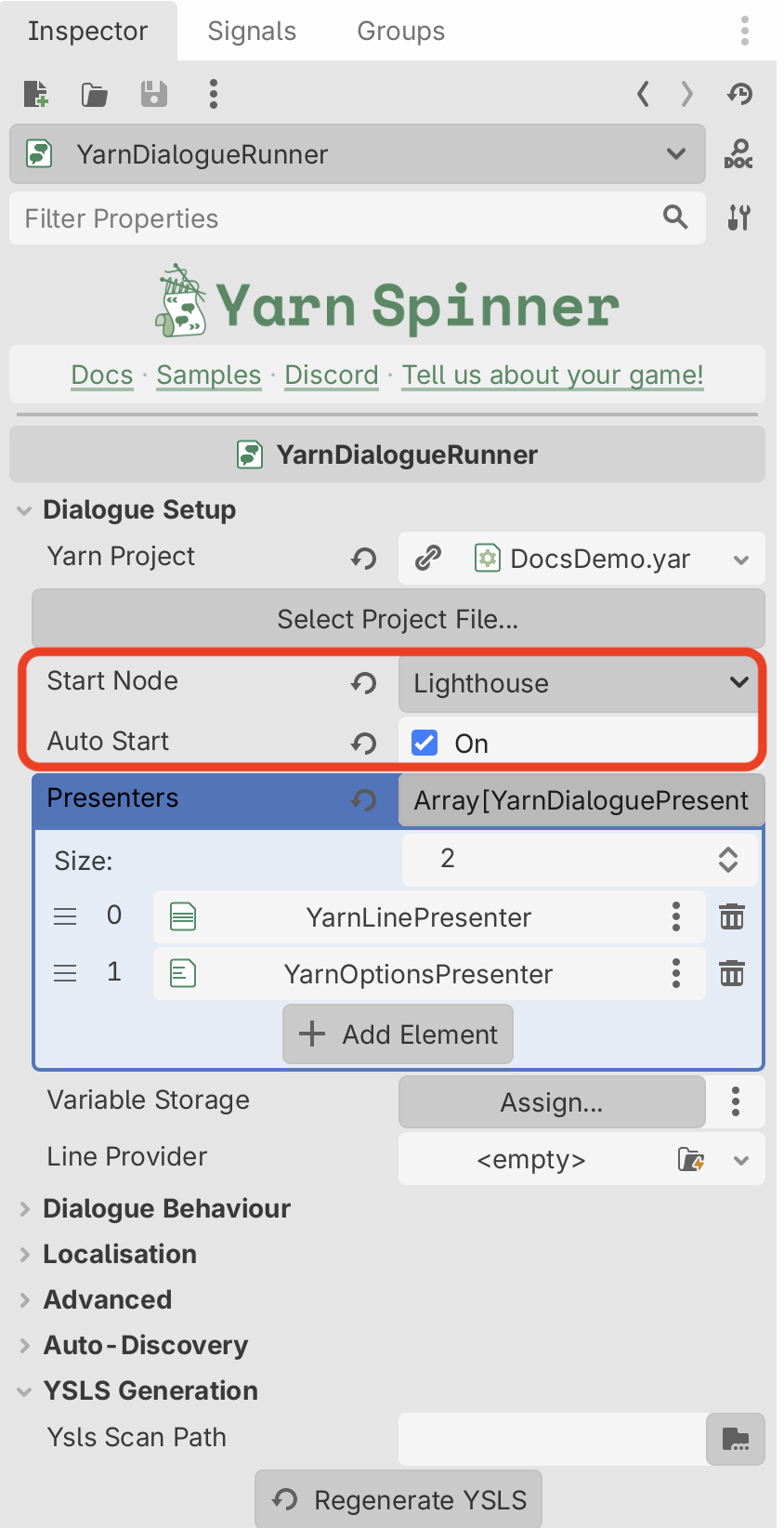Click the link icon beside DocsDemo.yar
The width and height of the screenshot is (784, 1528).
[427, 558]
